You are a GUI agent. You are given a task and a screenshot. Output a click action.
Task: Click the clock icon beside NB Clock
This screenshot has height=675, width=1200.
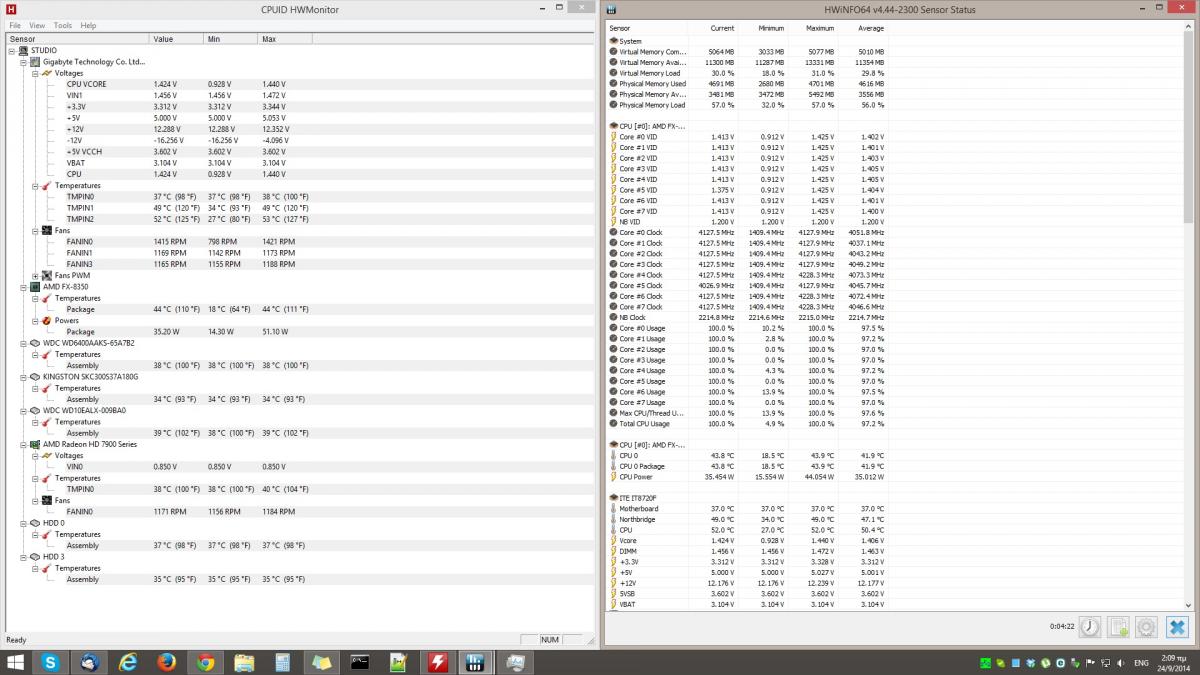(x=613, y=317)
